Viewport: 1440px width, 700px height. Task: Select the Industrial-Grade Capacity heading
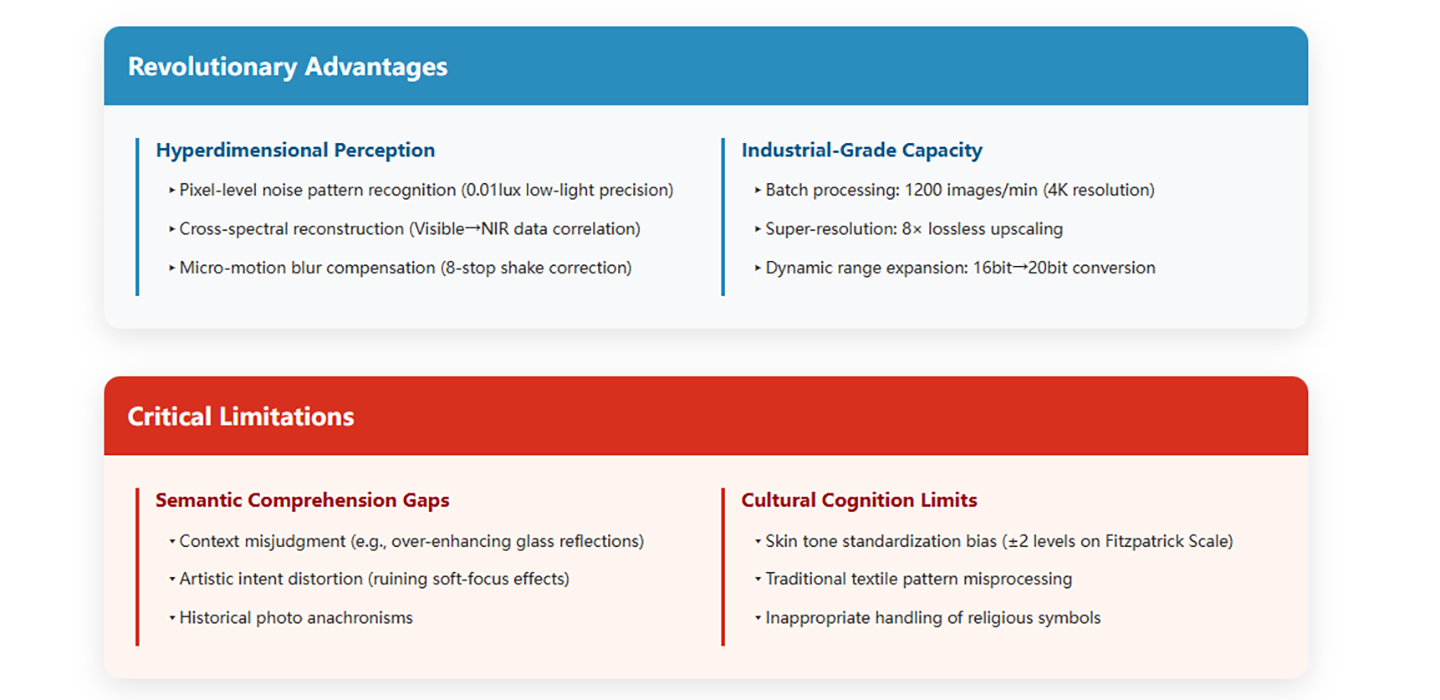(x=862, y=150)
